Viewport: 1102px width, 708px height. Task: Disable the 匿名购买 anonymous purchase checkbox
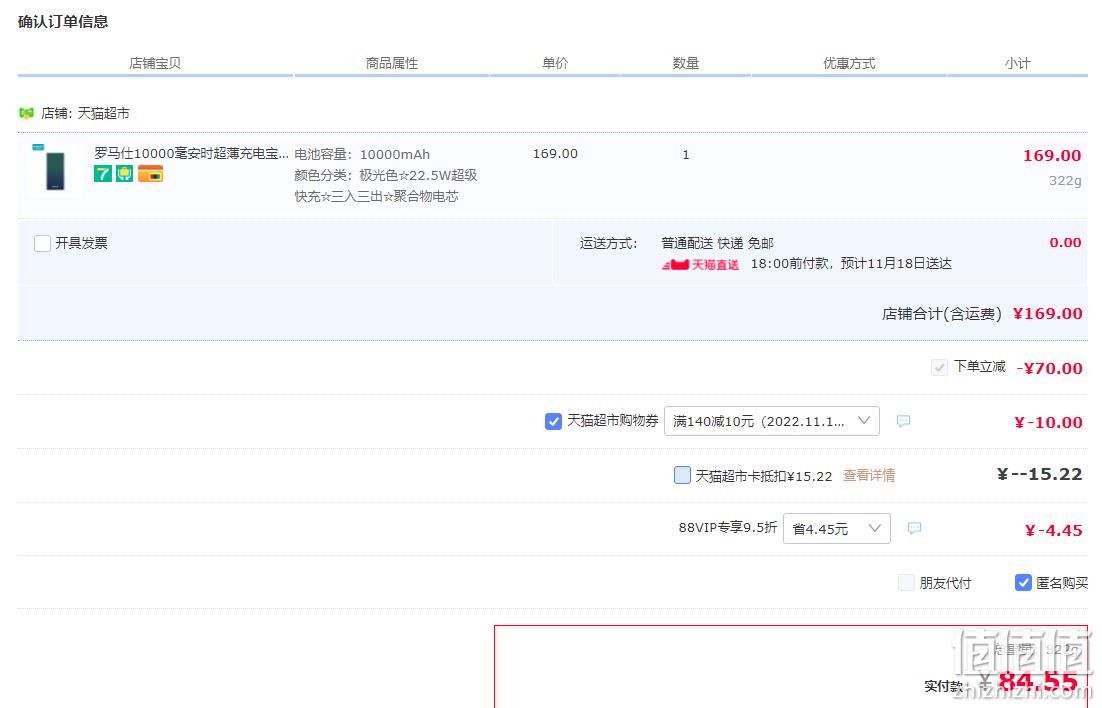pos(1023,582)
